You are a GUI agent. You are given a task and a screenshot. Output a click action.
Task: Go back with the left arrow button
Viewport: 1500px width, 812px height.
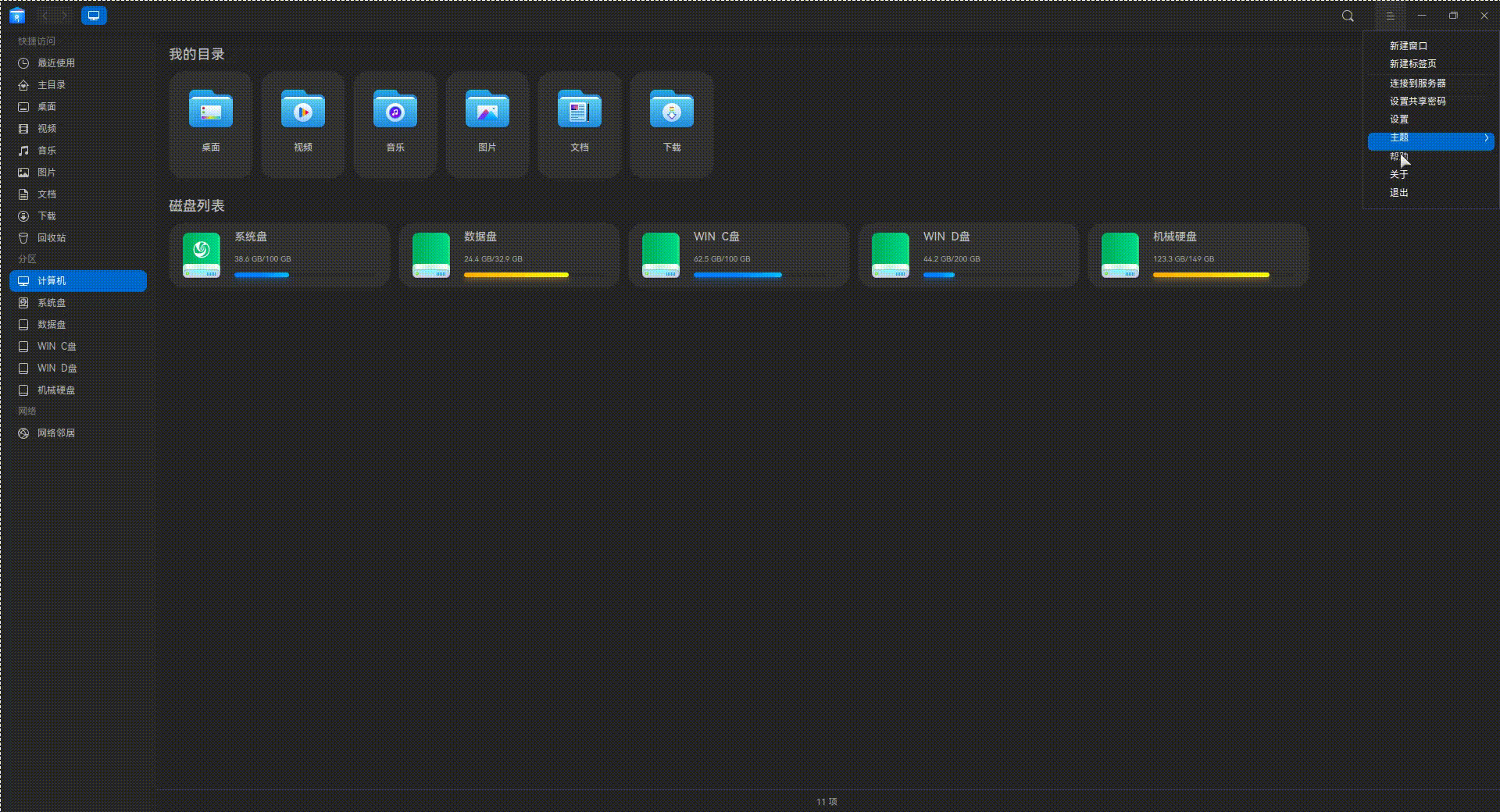45,16
